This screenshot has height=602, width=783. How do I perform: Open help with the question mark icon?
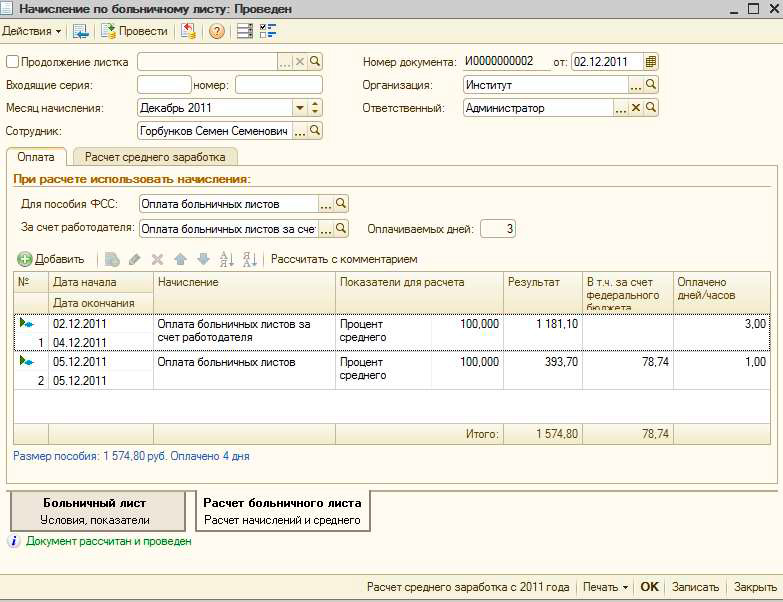[216, 31]
